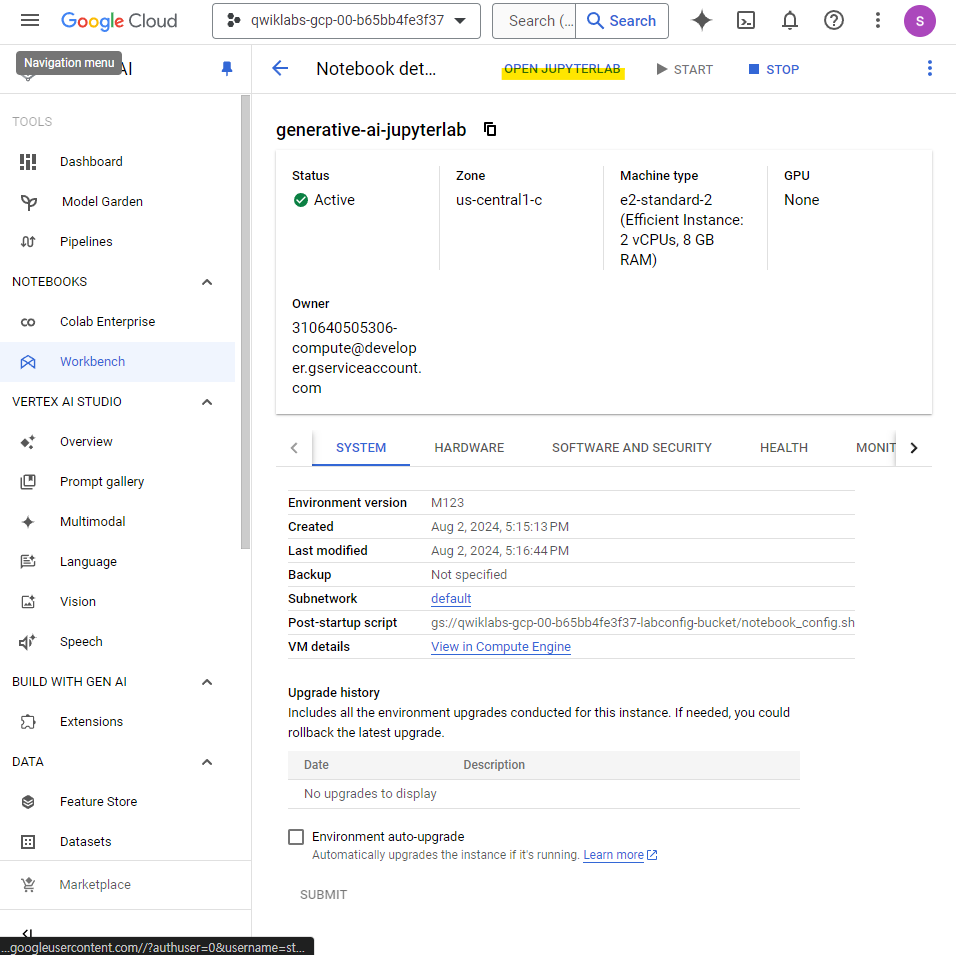Open the main navigation hamburger menu
This screenshot has height=955, width=956.
(x=29, y=21)
